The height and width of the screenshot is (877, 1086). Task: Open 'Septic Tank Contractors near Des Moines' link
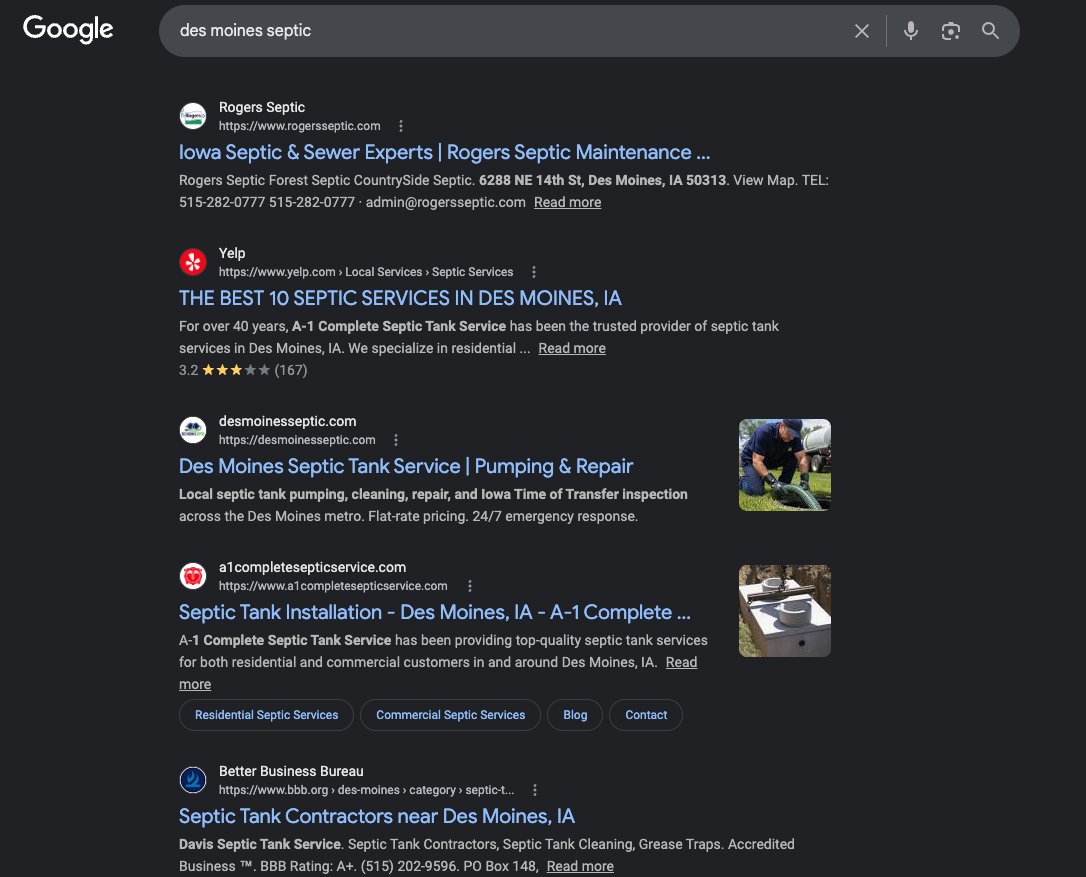point(377,816)
